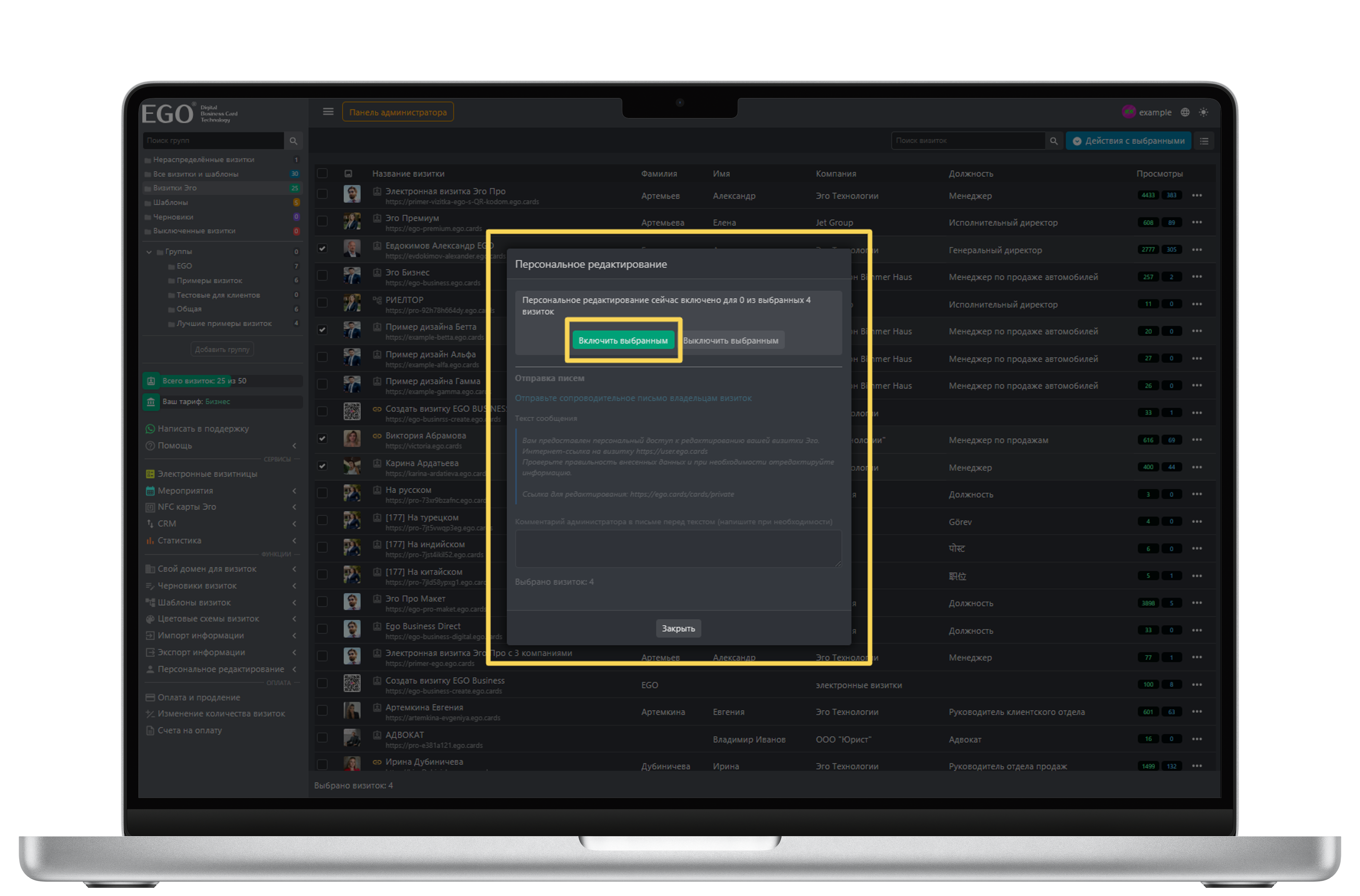
Task: Click the purple 'ex' user avatar
Action: click(1128, 112)
